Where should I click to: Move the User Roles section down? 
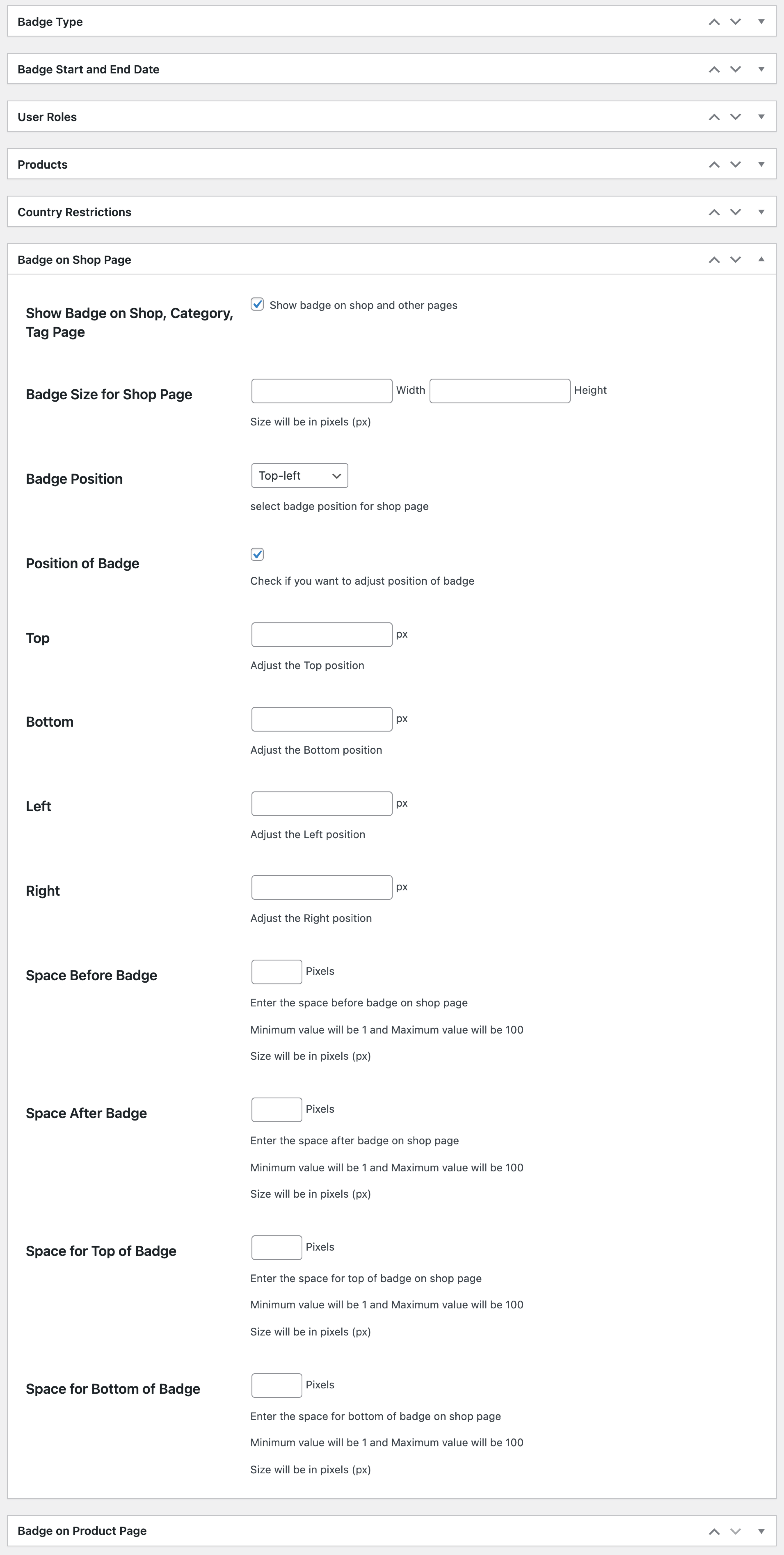[x=735, y=117]
